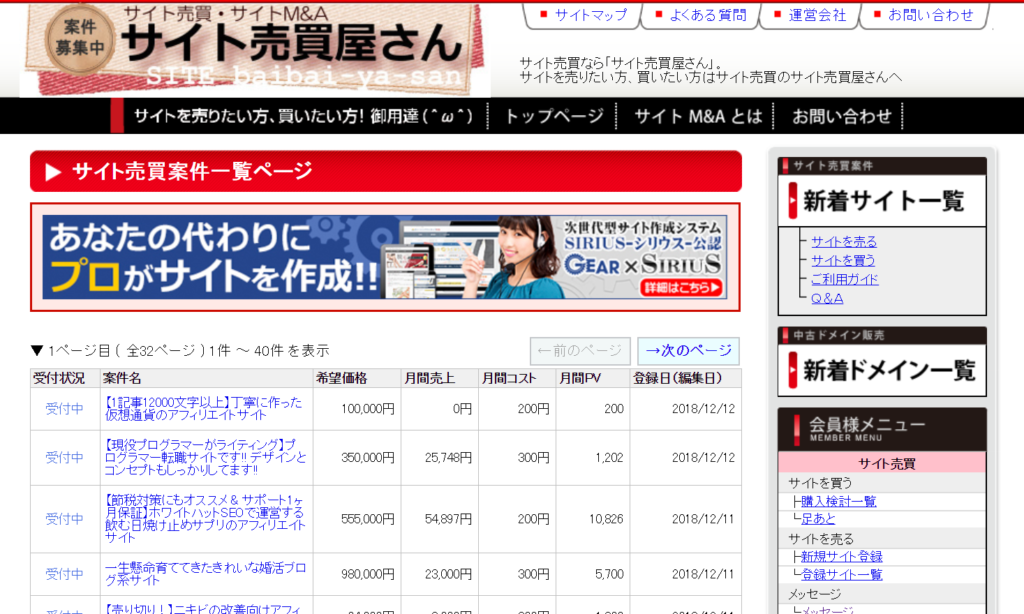Click the サイトを売る sidebar link
Screen dimensions: 1024x614
click(x=844, y=241)
